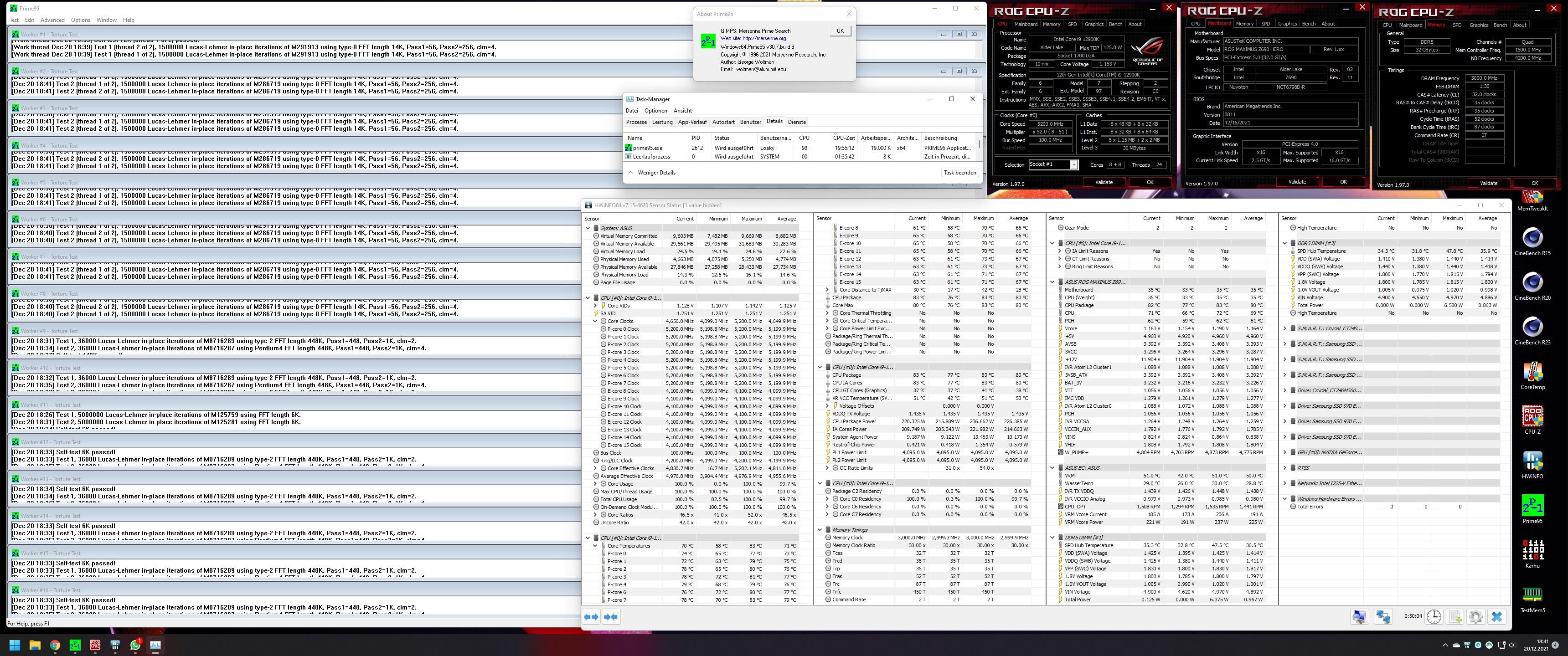Screen dimensions: 1568x656
Task: Click Validate in the Mainboard CPU-Z window
Action: click(1297, 182)
